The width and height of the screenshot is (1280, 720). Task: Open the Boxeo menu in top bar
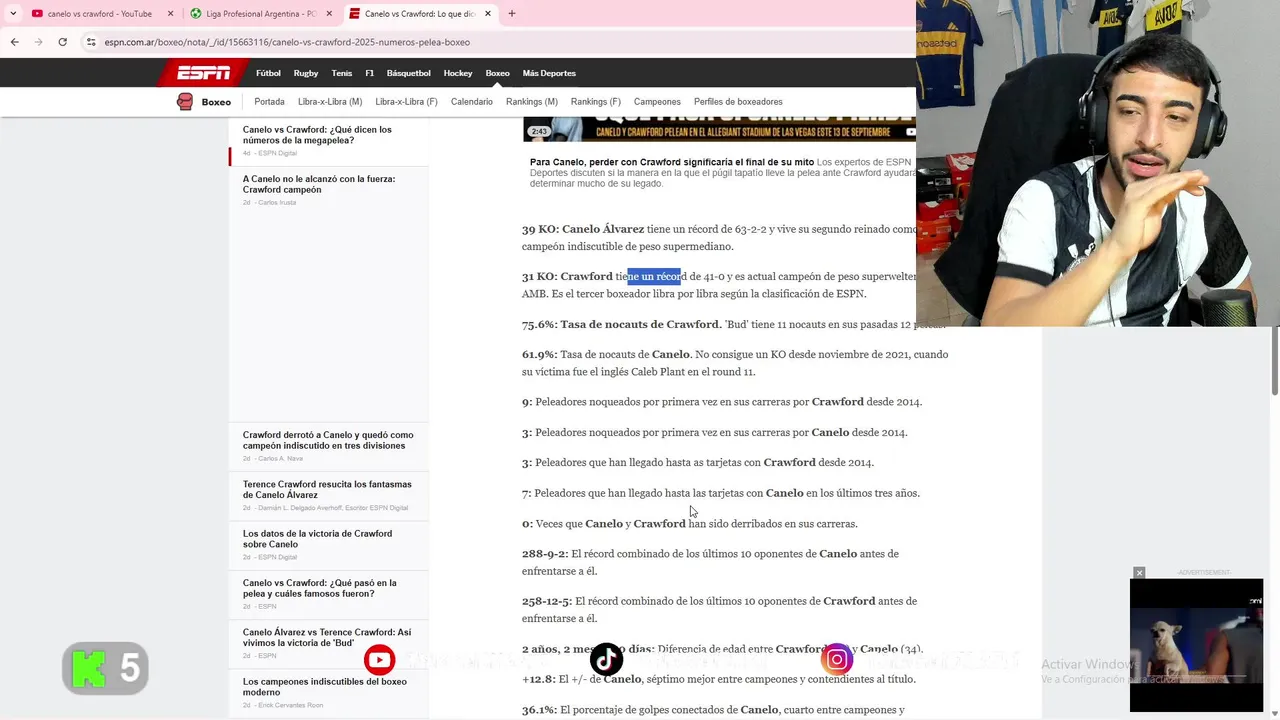497,73
